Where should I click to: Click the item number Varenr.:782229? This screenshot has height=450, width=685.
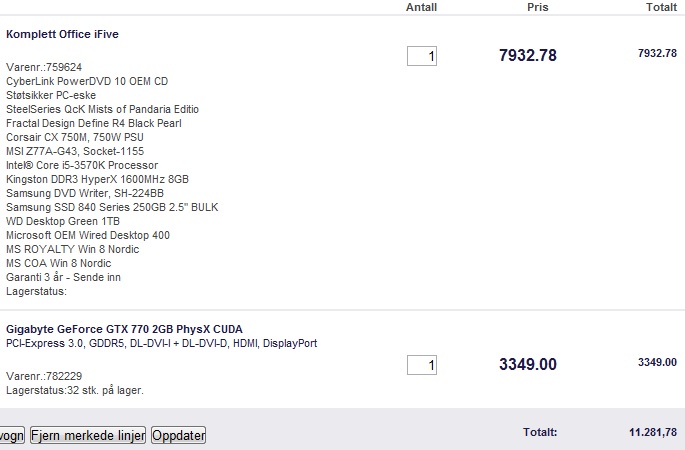point(44,376)
